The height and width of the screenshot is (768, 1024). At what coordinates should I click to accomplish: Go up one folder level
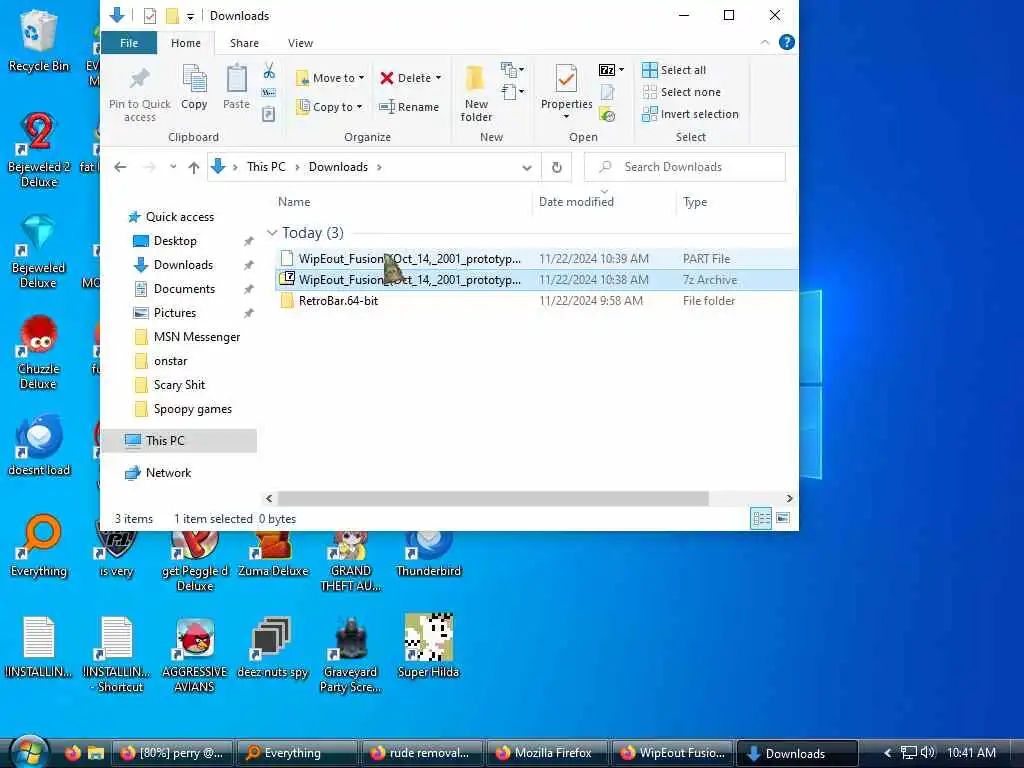click(194, 167)
